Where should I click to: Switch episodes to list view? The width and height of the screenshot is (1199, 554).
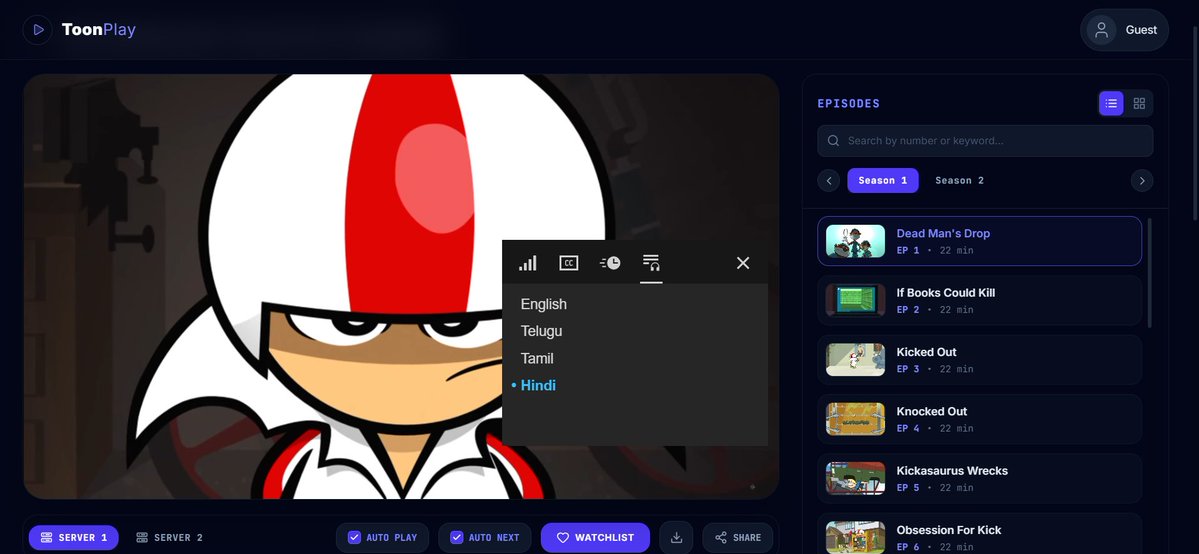coord(1111,103)
